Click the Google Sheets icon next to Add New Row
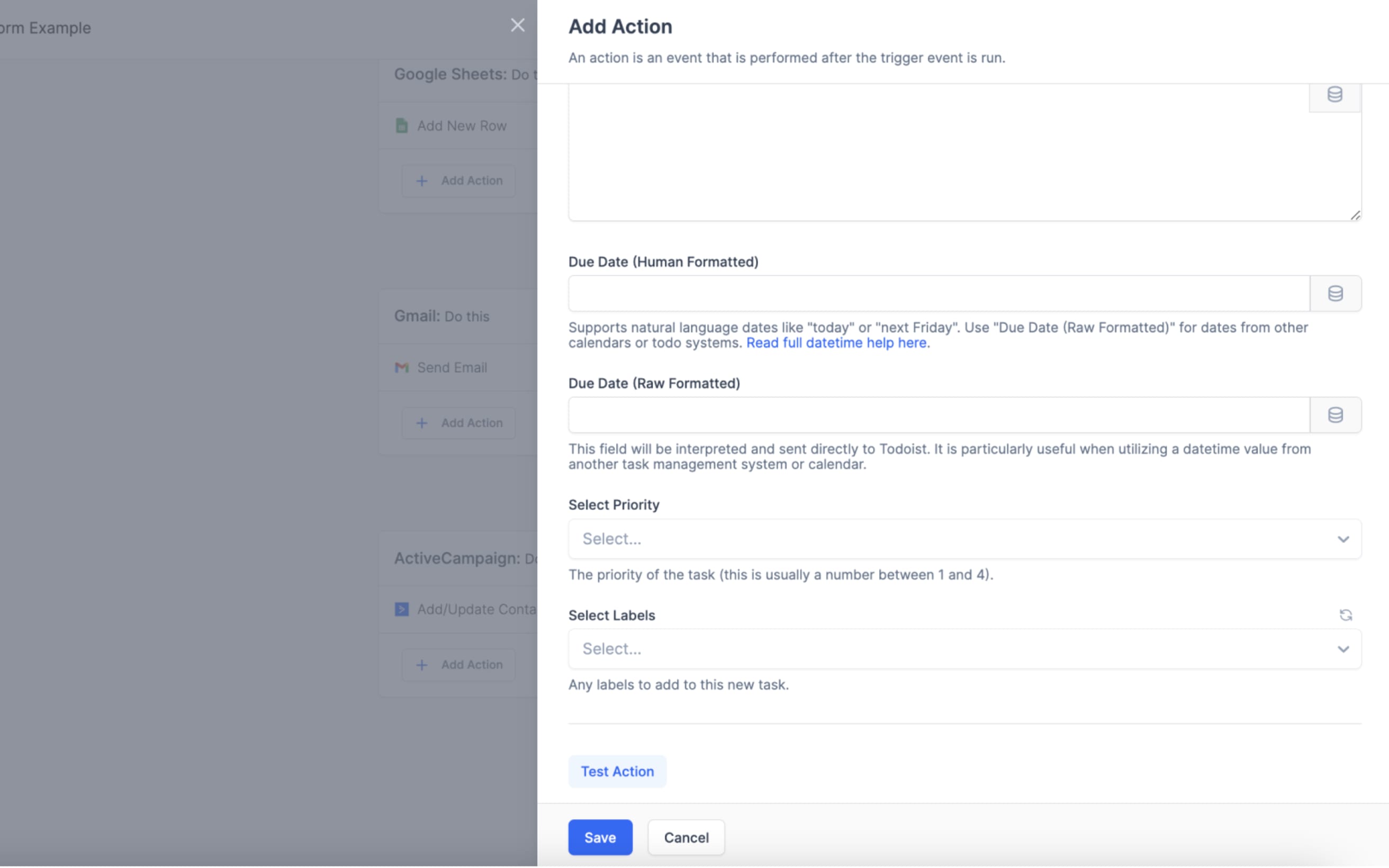This screenshot has height=868, width=1389. 402,125
